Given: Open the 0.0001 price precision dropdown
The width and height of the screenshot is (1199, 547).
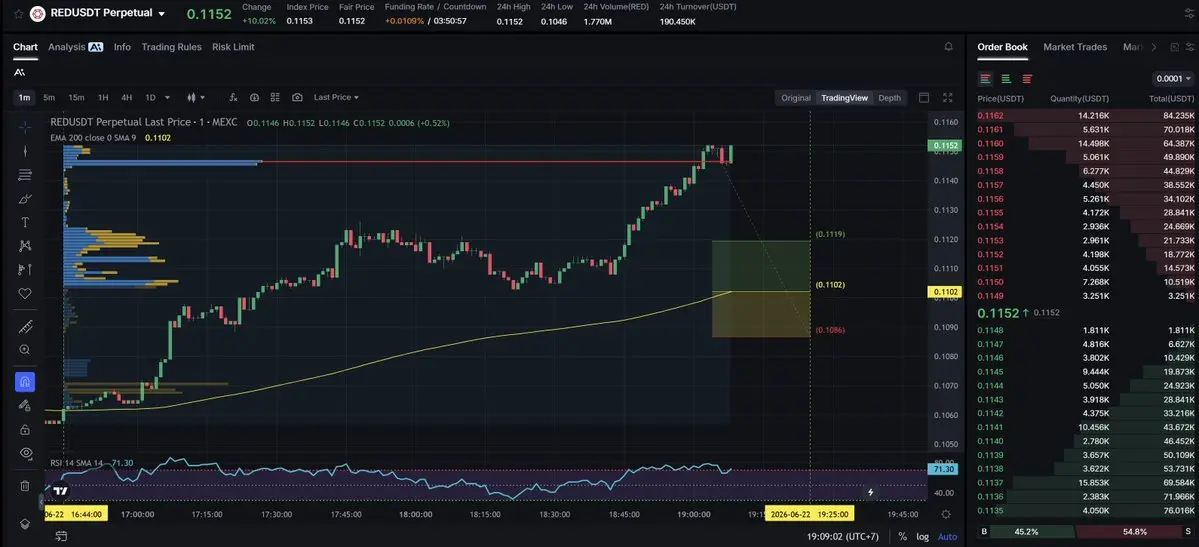Looking at the screenshot, I should tap(1173, 79).
